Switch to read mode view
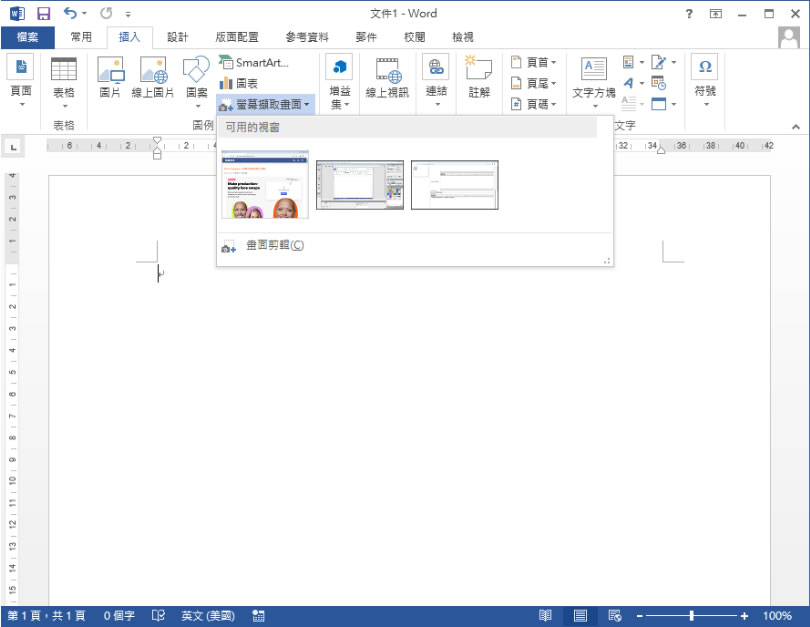The image size is (810, 627). (x=546, y=616)
